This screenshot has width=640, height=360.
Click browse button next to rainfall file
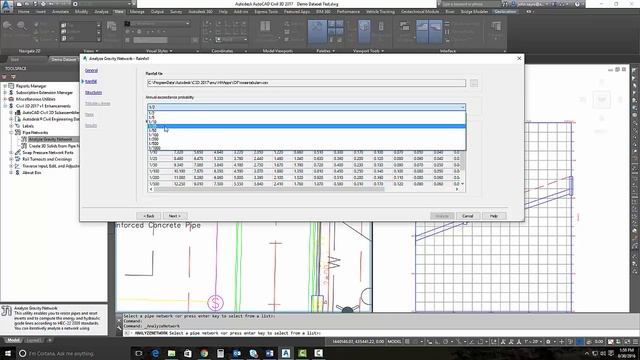point(474,83)
